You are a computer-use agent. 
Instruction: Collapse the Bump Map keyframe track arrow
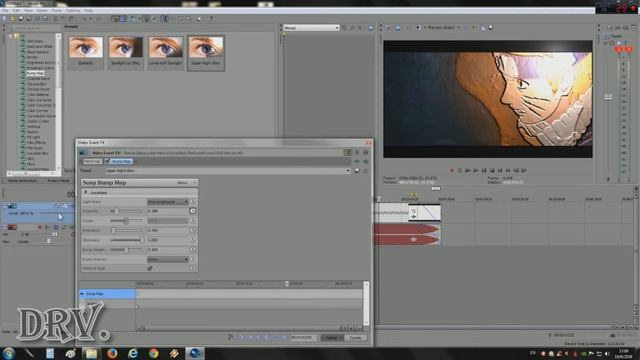click(x=82, y=293)
